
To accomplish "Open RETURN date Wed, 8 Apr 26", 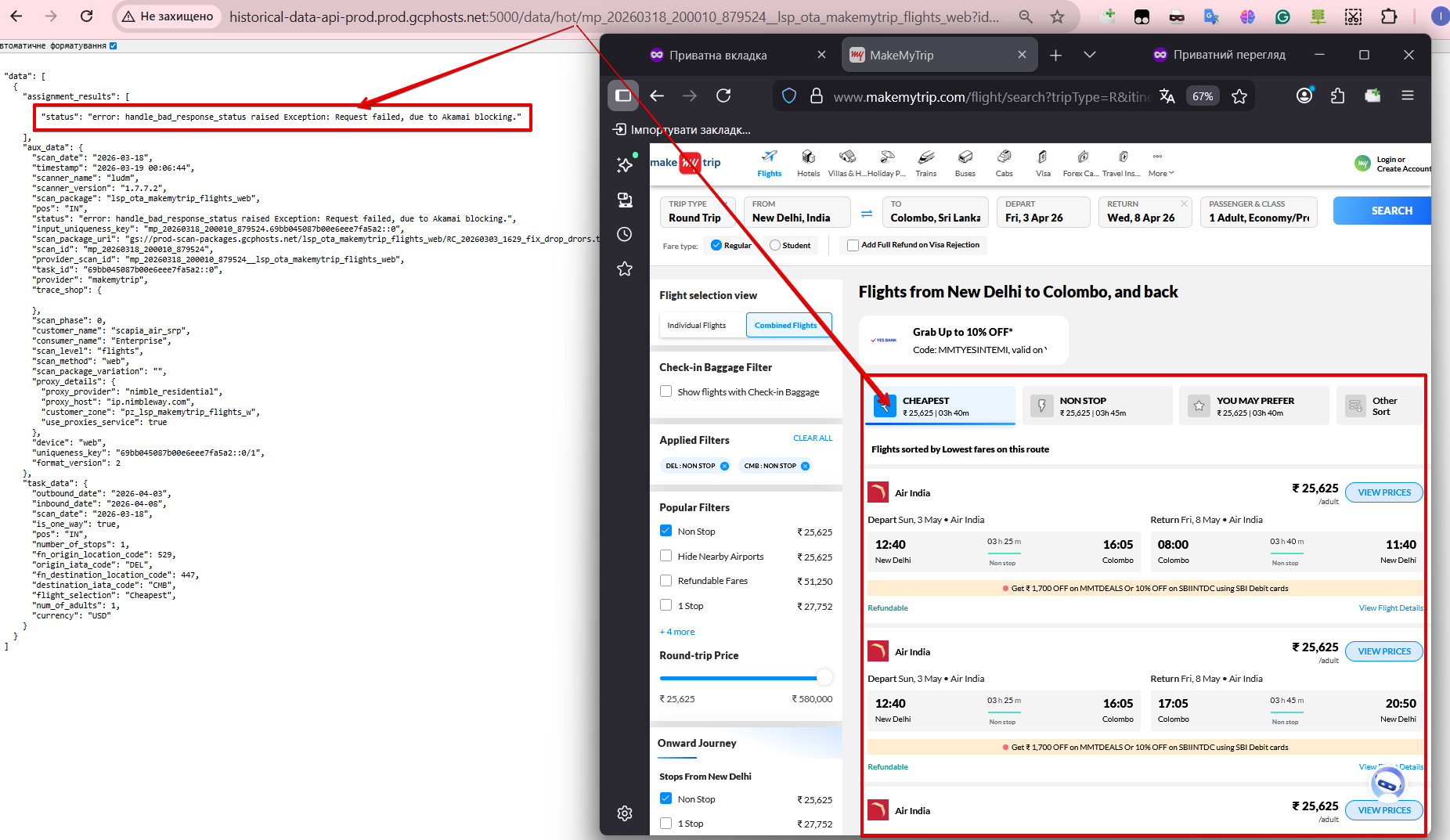I will 1145,211.
